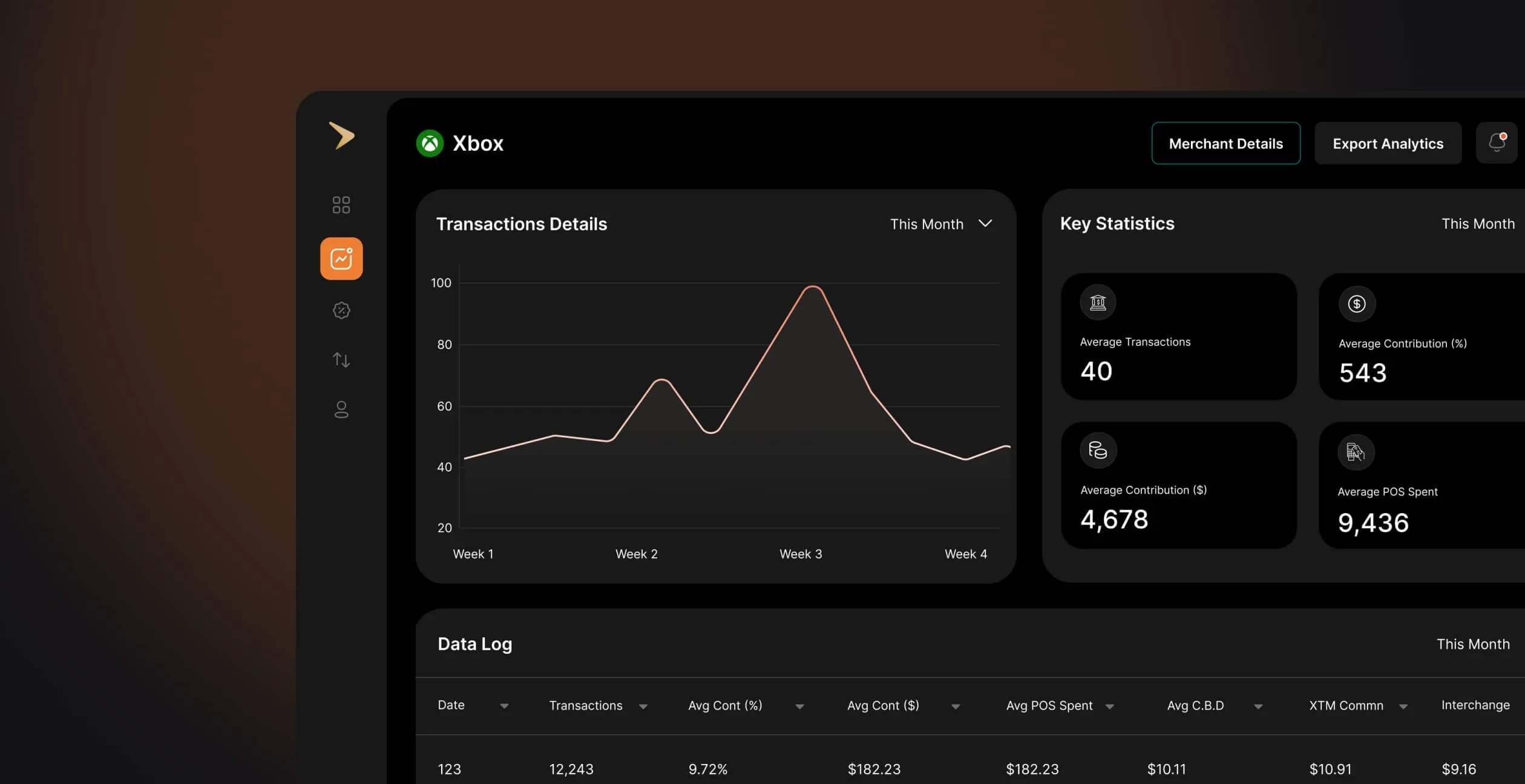Click the bank icon on Average Transactions card

(x=1098, y=302)
